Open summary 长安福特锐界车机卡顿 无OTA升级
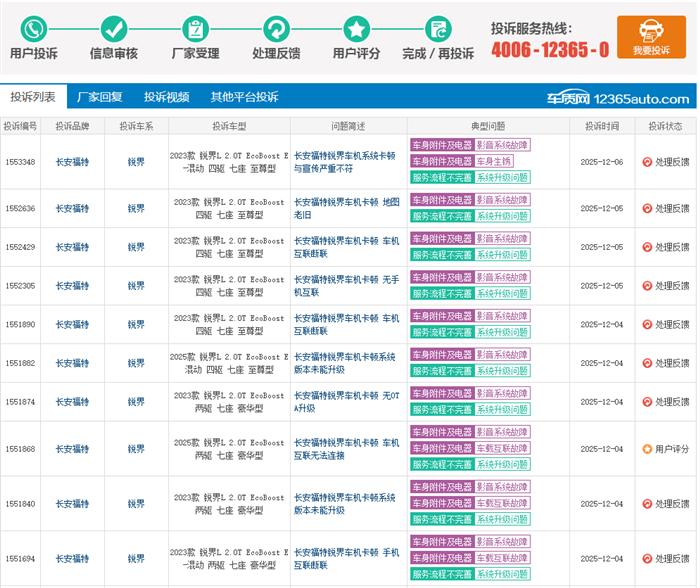700x588 pixels. (x=346, y=402)
